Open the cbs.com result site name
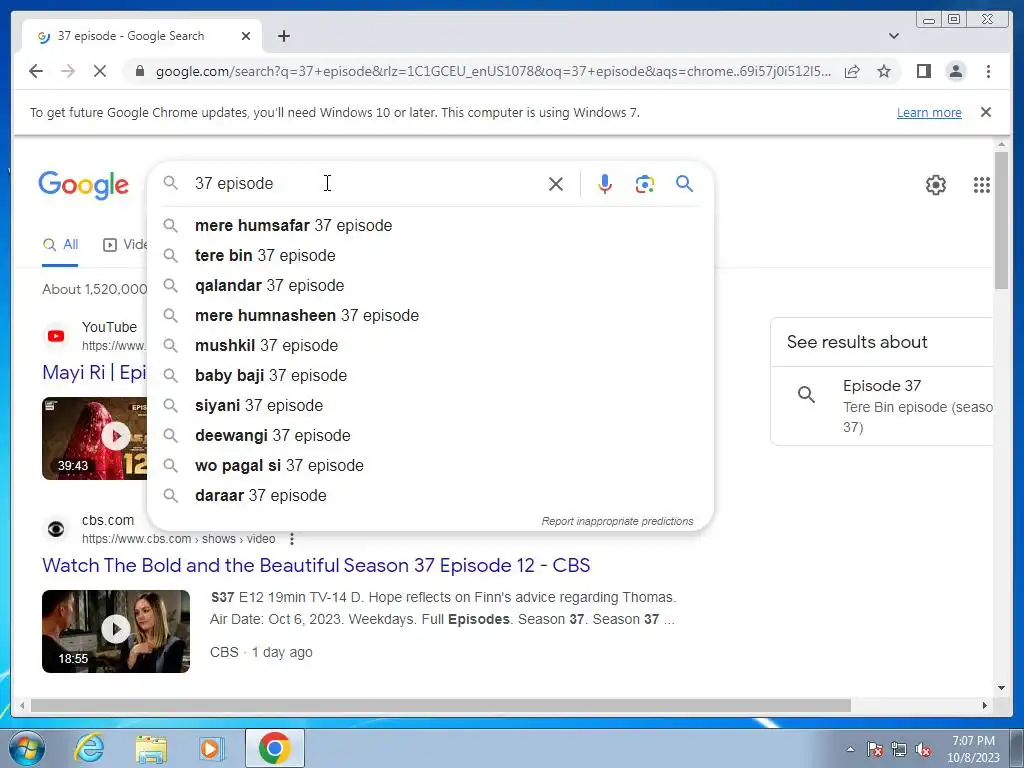The height and width of the screenshot is (768, 1024). tap(108, 520)
